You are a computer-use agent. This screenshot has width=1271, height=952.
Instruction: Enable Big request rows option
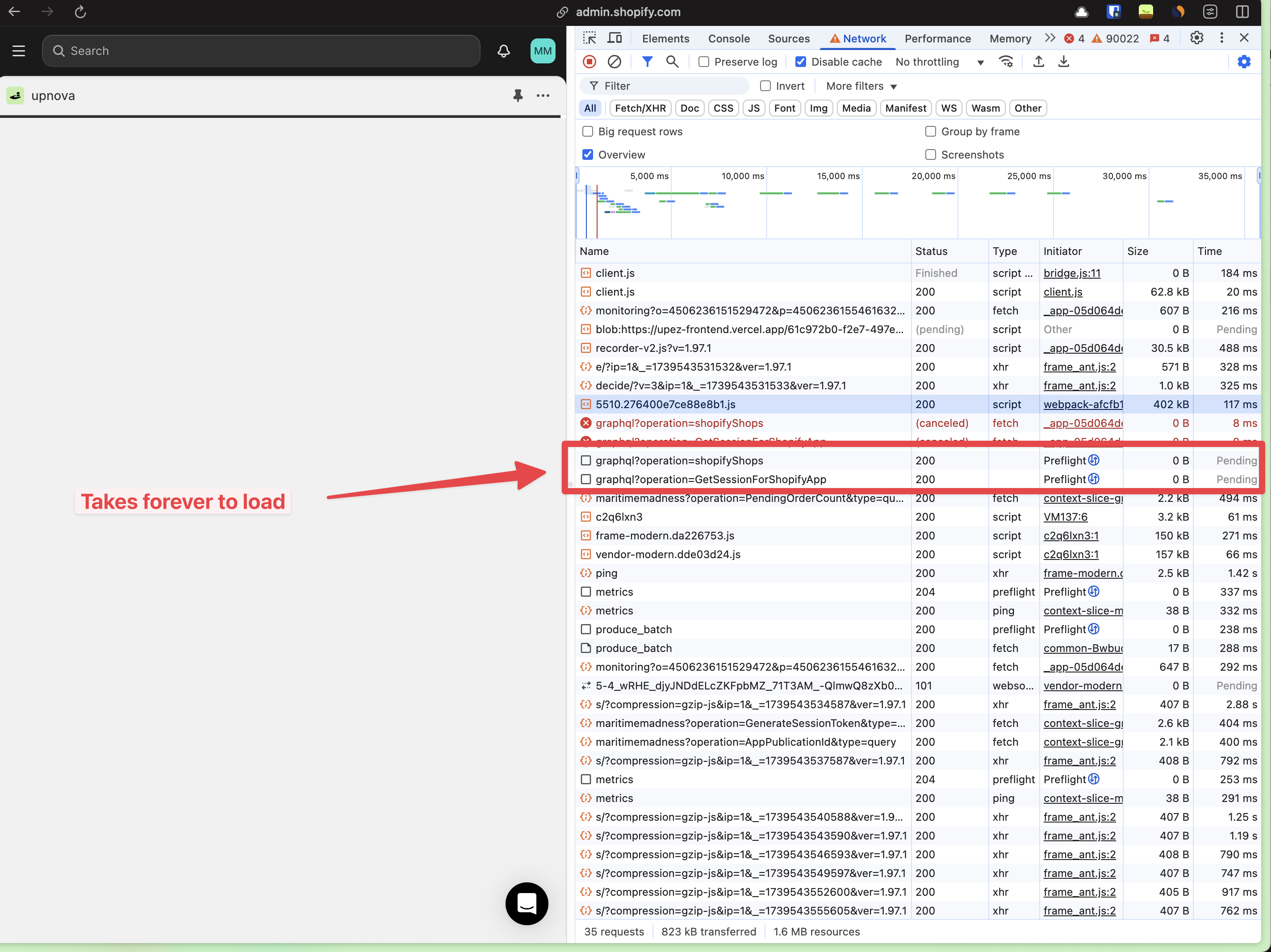click(x=587, y=132)
